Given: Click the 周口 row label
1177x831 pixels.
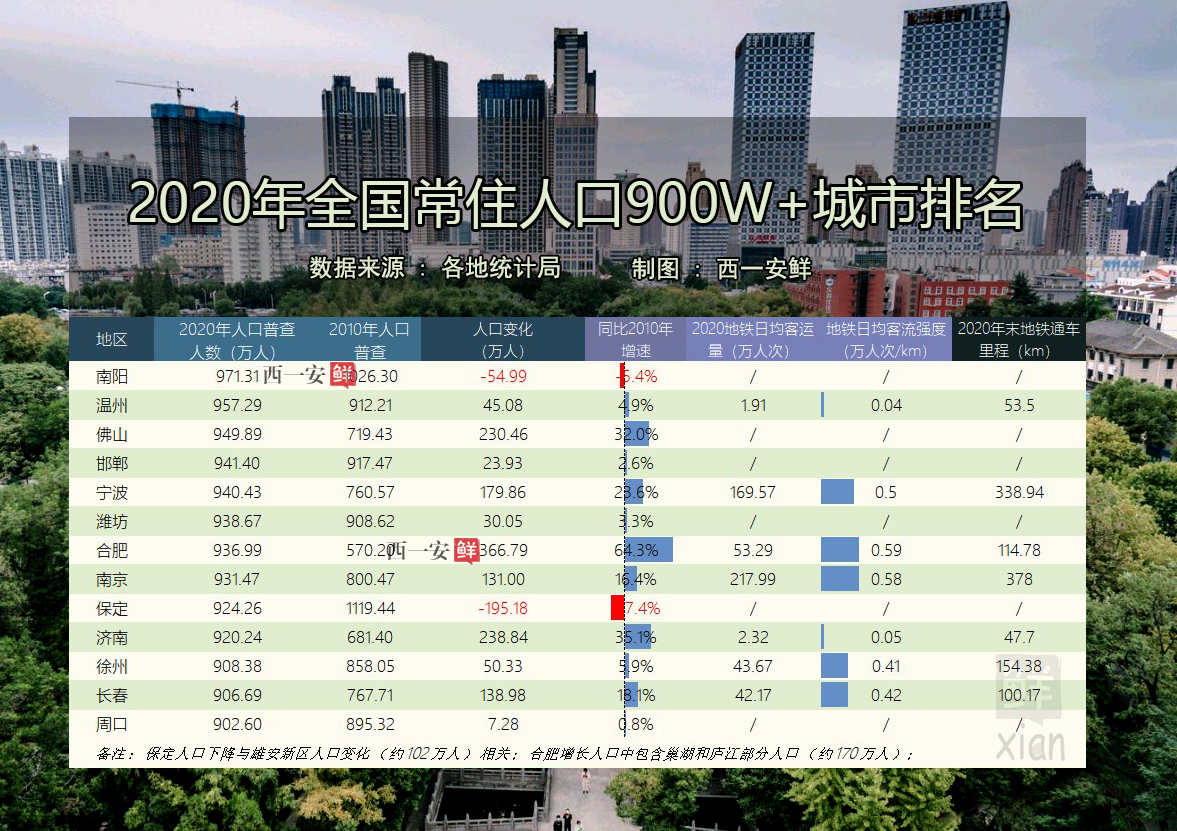Looking at the screenshot, I should 112,724.
